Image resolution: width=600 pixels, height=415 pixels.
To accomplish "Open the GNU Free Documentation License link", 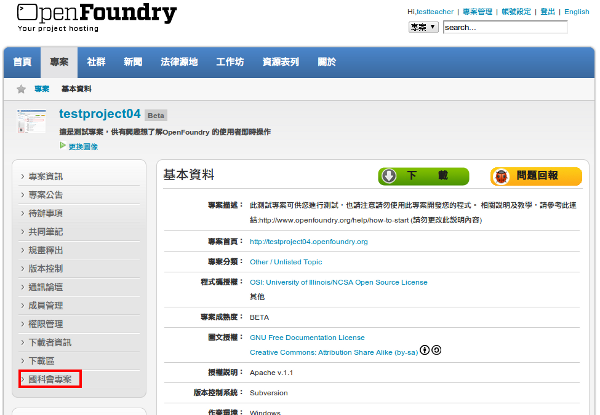I will 307,338.
